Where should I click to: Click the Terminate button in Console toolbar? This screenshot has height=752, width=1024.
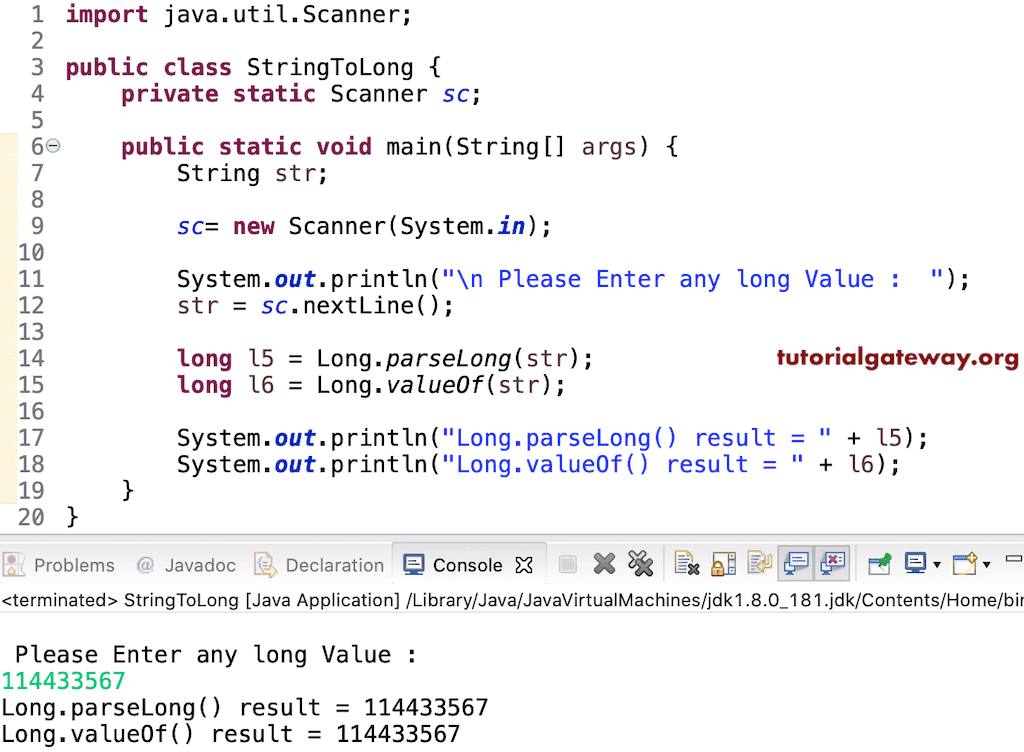[568, 564]
